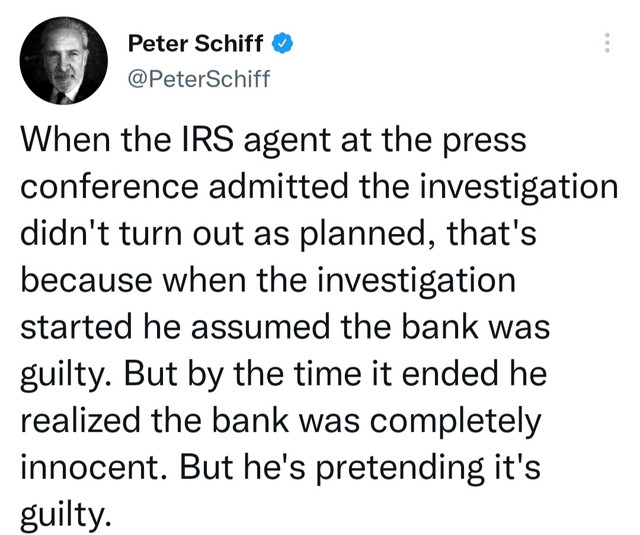The image size is (640, 535).
Task: Click the word "started" in the tweet
Action: [x=76, y=327]
